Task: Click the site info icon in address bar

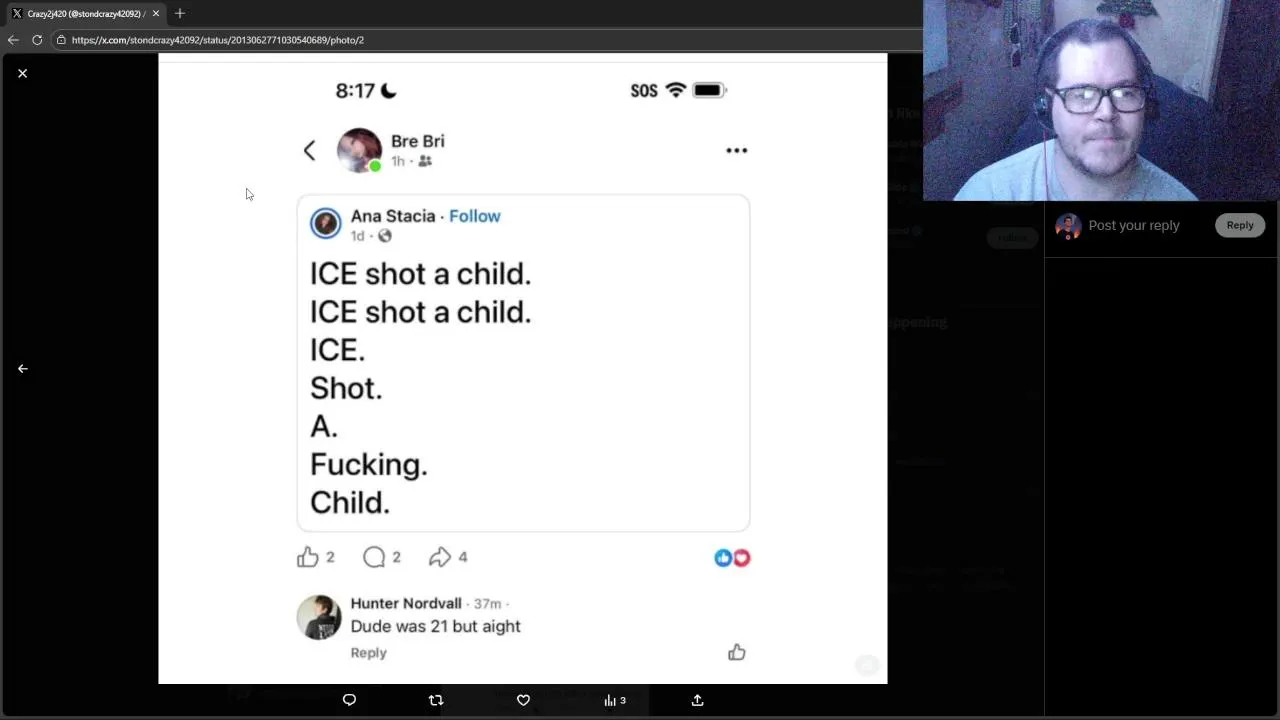Action: coord(61,40)
